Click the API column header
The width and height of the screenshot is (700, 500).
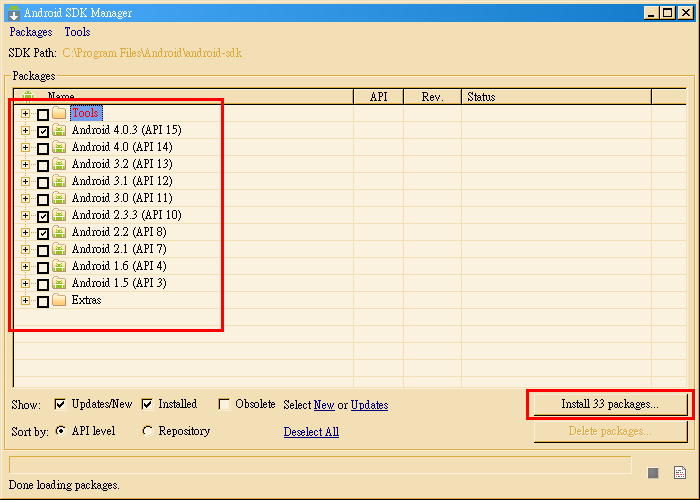tap(379, 96)
